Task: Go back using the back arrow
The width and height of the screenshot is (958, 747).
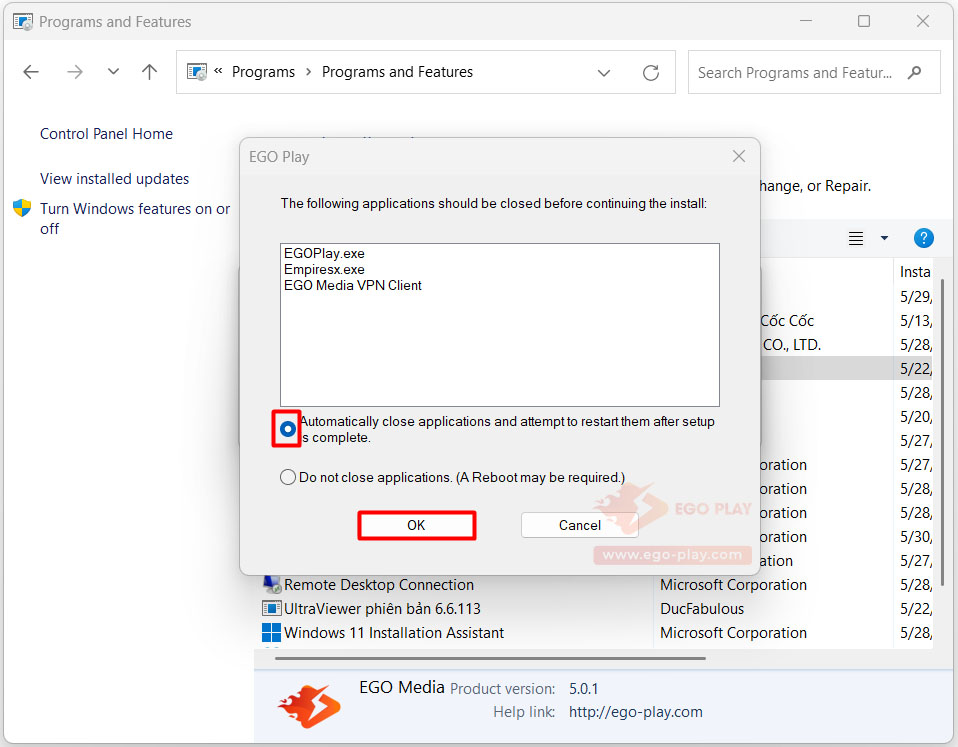Action: [31, 72]
